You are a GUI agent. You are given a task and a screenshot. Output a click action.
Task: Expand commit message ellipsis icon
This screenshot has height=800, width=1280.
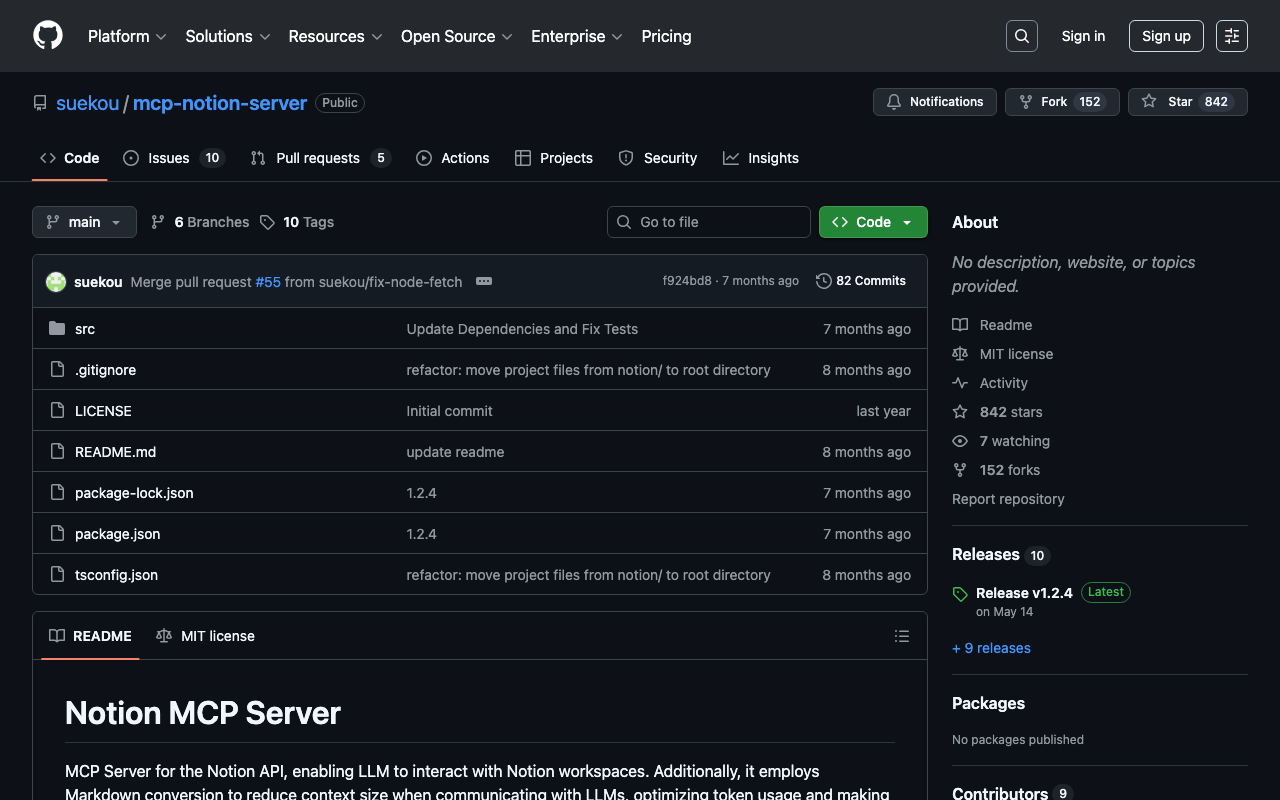pos(484,282)
